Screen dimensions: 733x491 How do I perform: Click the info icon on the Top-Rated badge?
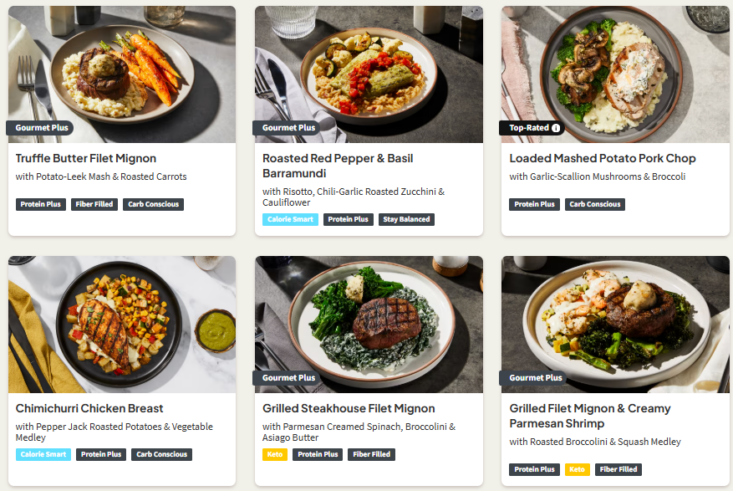[x=556, y=128]
